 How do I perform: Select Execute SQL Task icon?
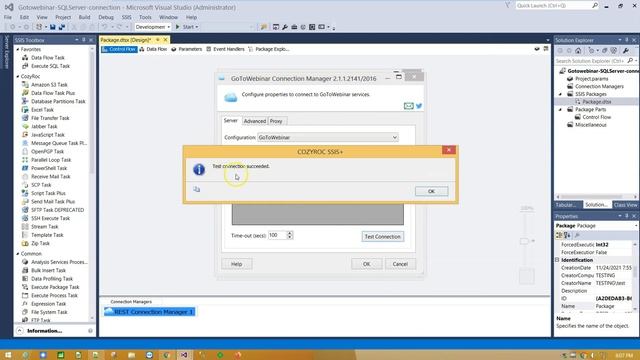(25, 66)
